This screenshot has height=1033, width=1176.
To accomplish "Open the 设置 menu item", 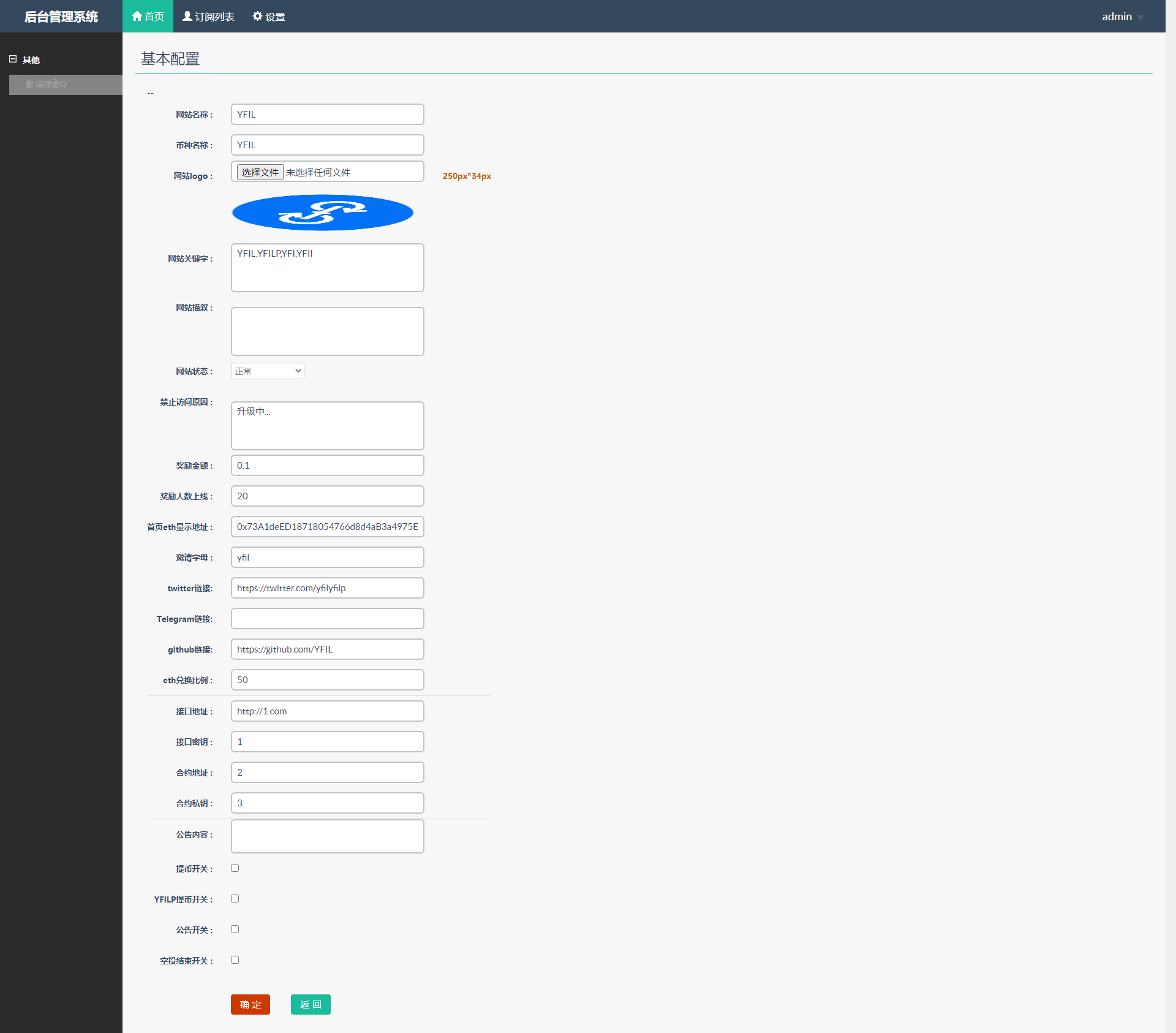I will pos(275,17).
